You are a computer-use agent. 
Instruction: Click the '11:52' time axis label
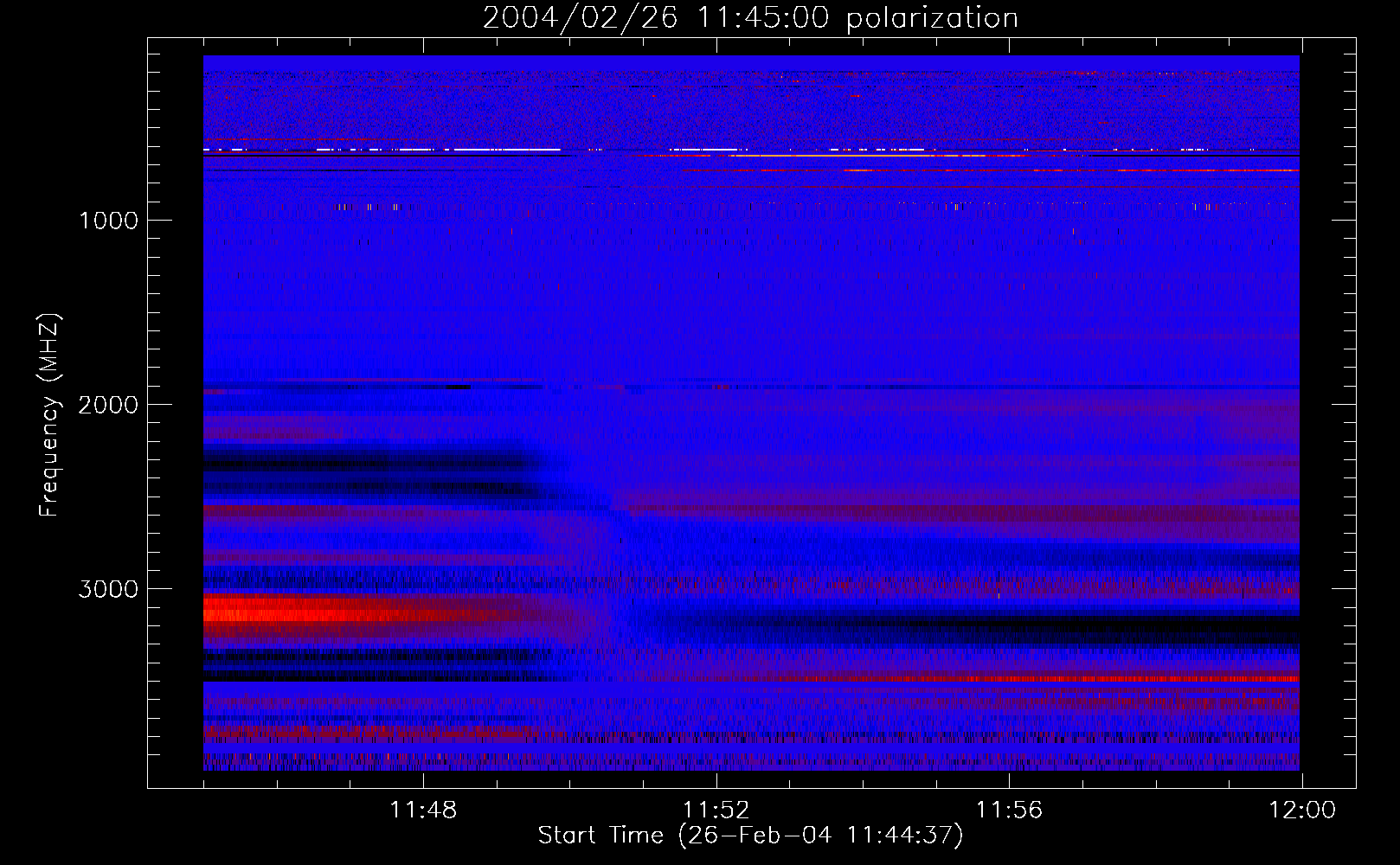[716, 811]
